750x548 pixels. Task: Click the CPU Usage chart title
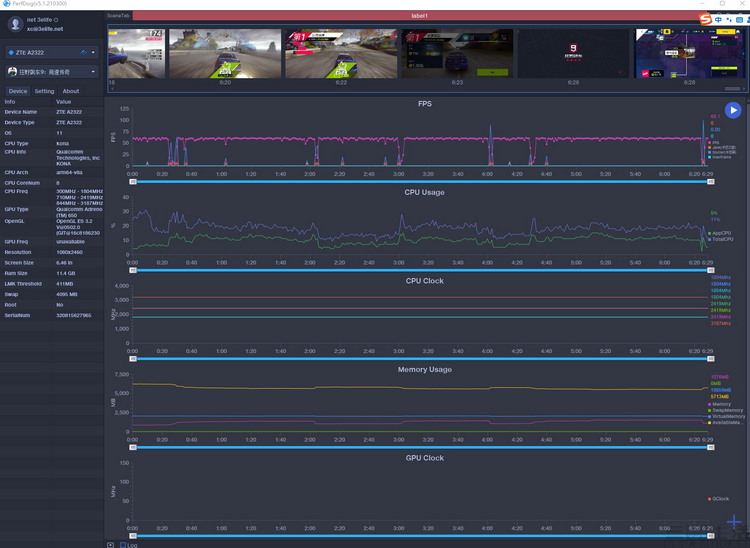[424, 192]
